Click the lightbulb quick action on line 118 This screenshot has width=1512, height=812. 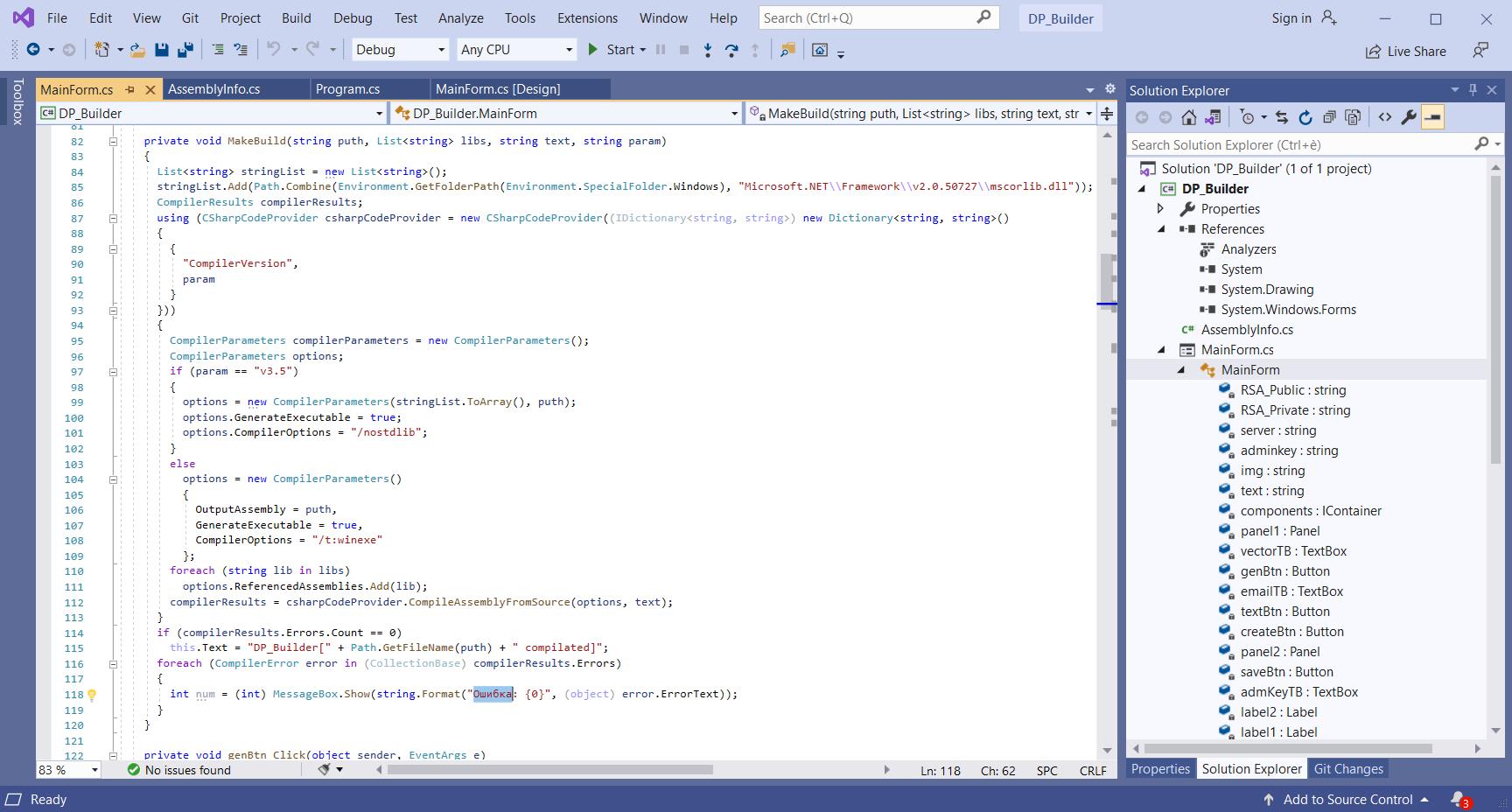point(92,695)
